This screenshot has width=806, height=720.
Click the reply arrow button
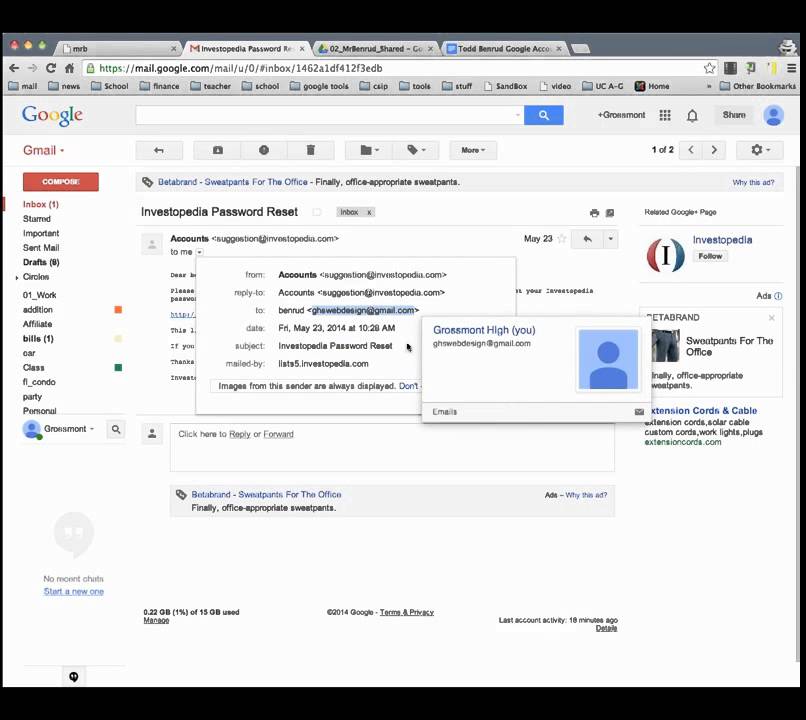[x=587, y=239]
